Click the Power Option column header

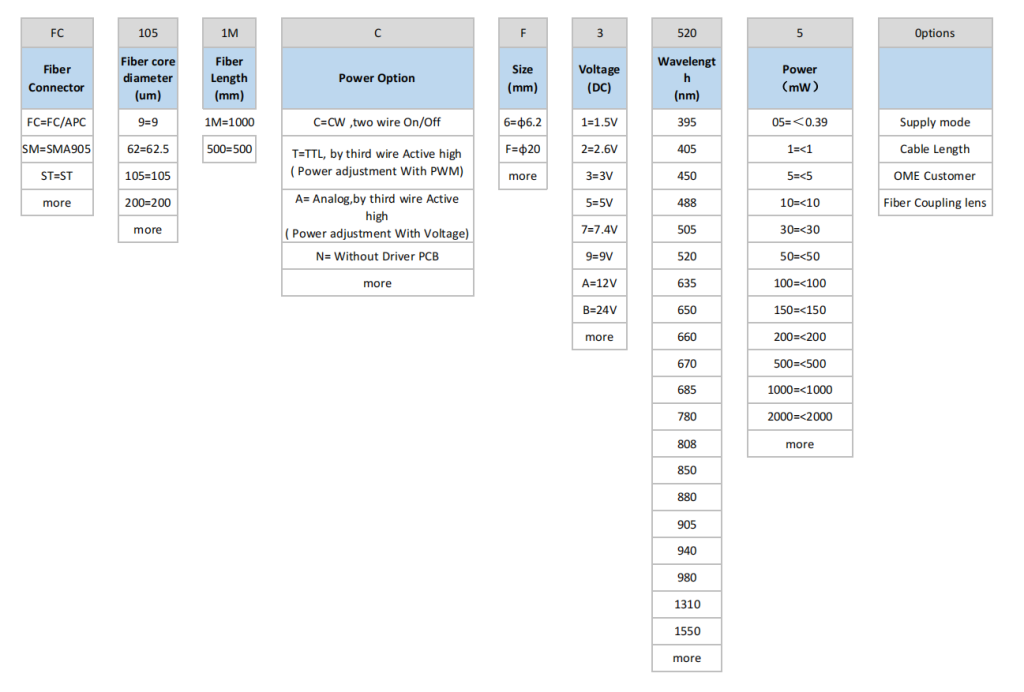[x=377, y=78]
